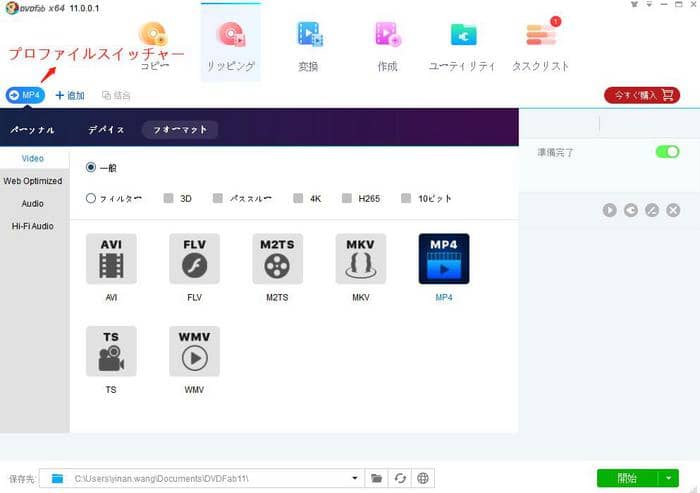Enable the H265 checkbox
The image size is (700, 493).
[x=347, y=198]
